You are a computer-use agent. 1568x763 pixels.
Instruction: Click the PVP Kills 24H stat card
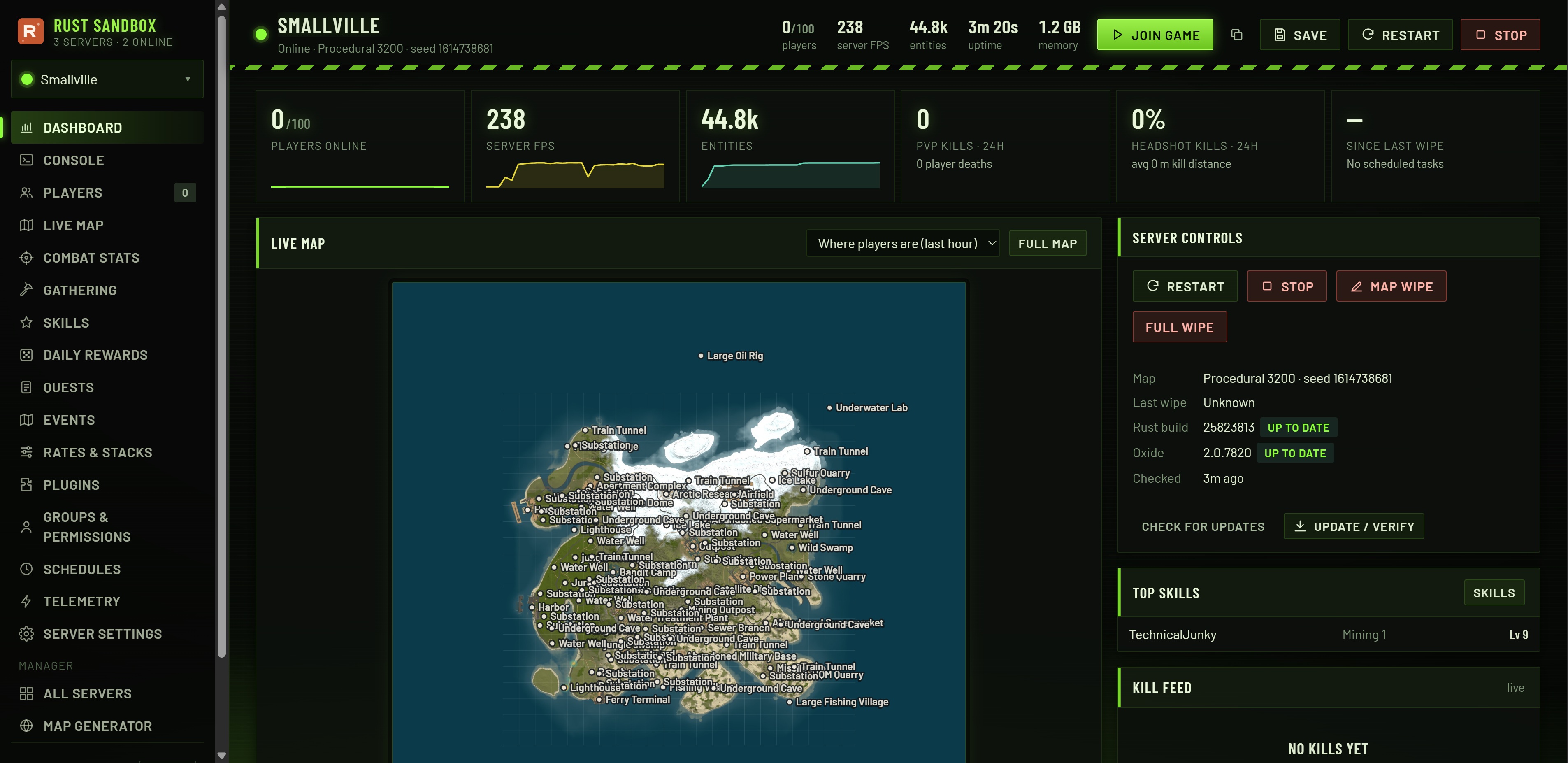(x=1005, y=146)
